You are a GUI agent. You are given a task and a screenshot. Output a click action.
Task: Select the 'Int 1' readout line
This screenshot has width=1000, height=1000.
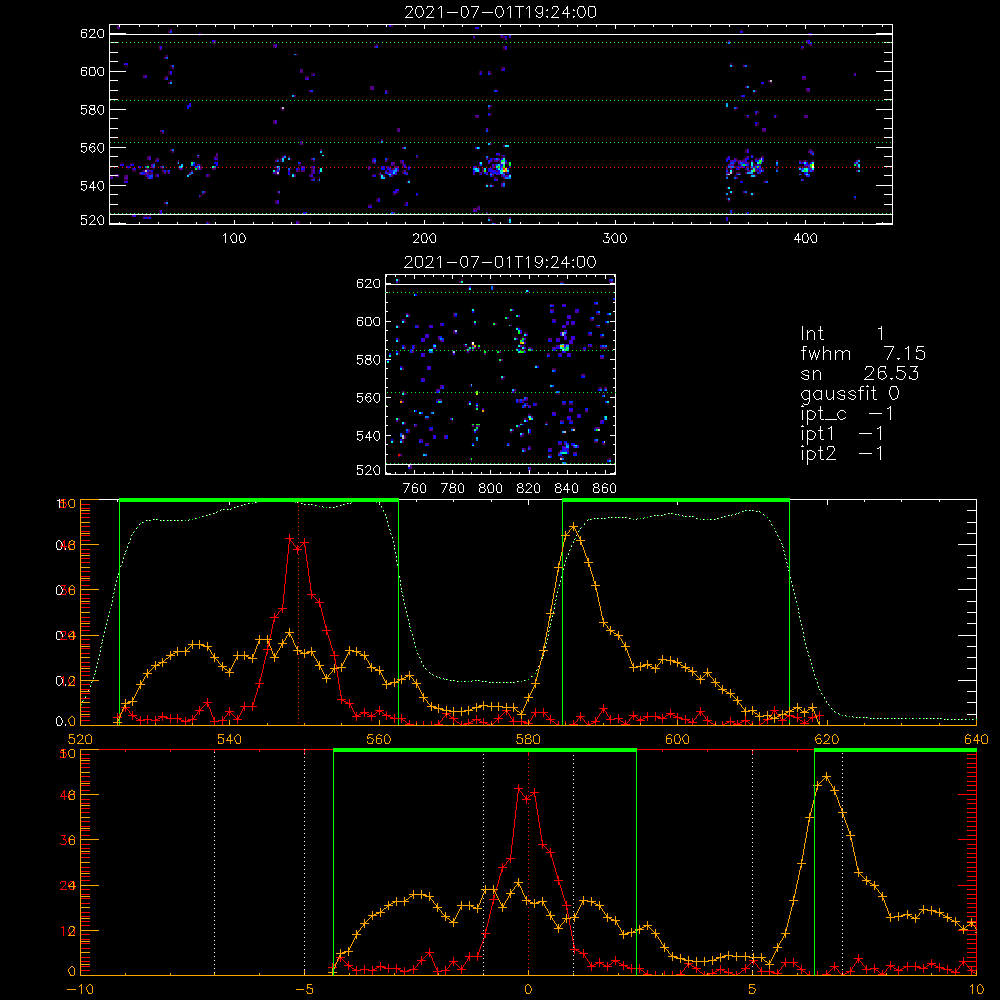click(842, 334)
